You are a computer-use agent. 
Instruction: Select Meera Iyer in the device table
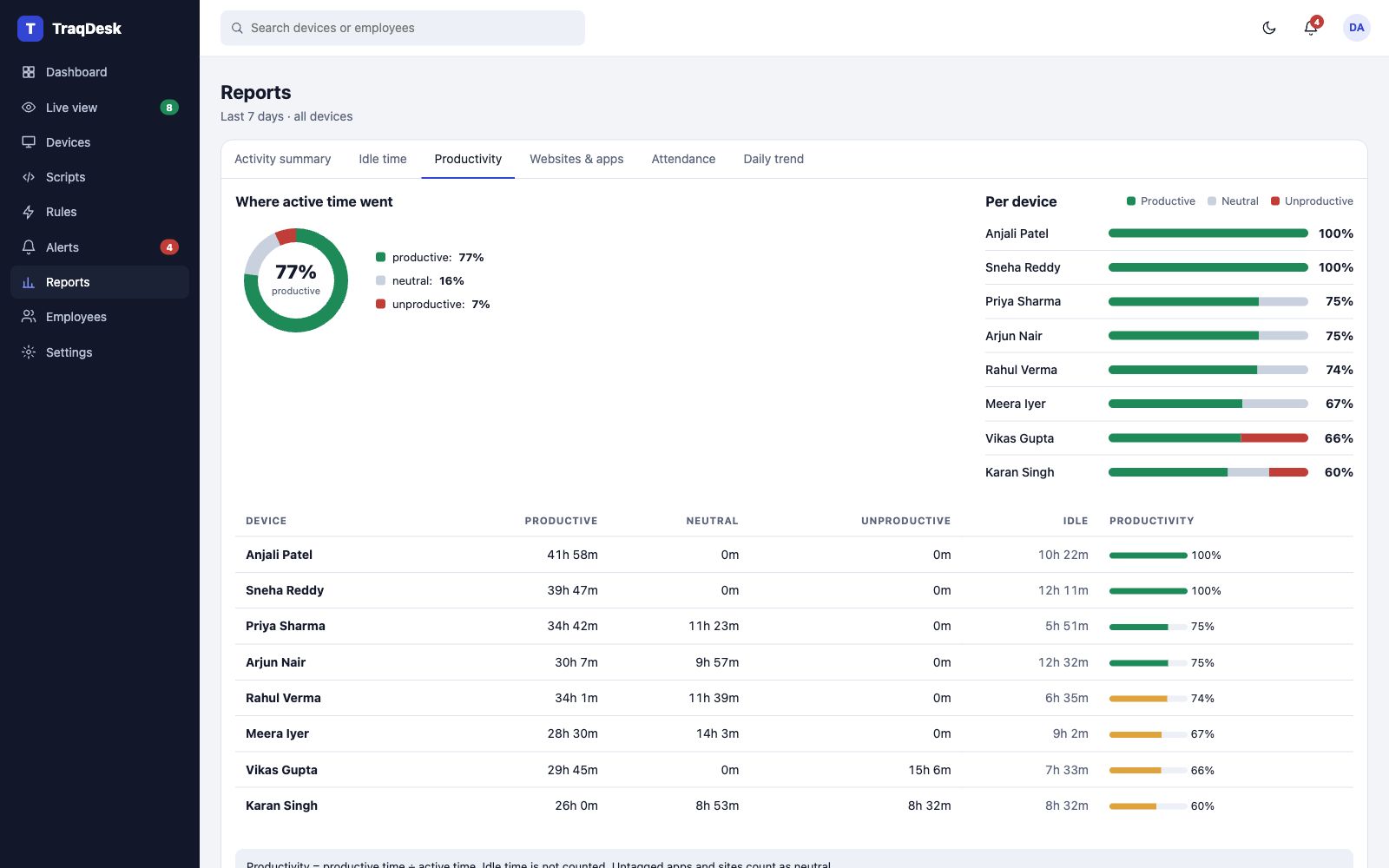(277, 733)
